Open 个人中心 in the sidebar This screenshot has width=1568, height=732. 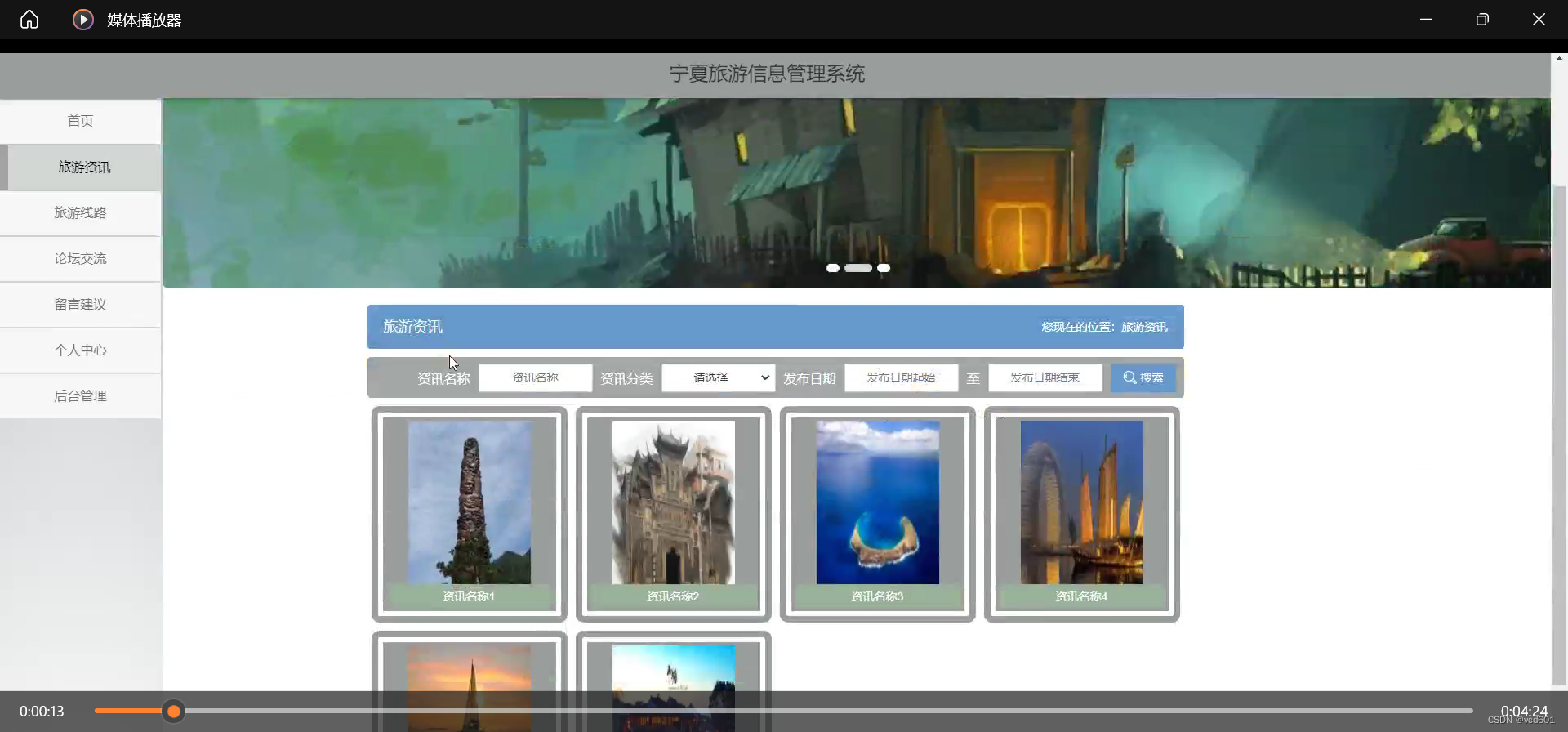pos(80,350)
